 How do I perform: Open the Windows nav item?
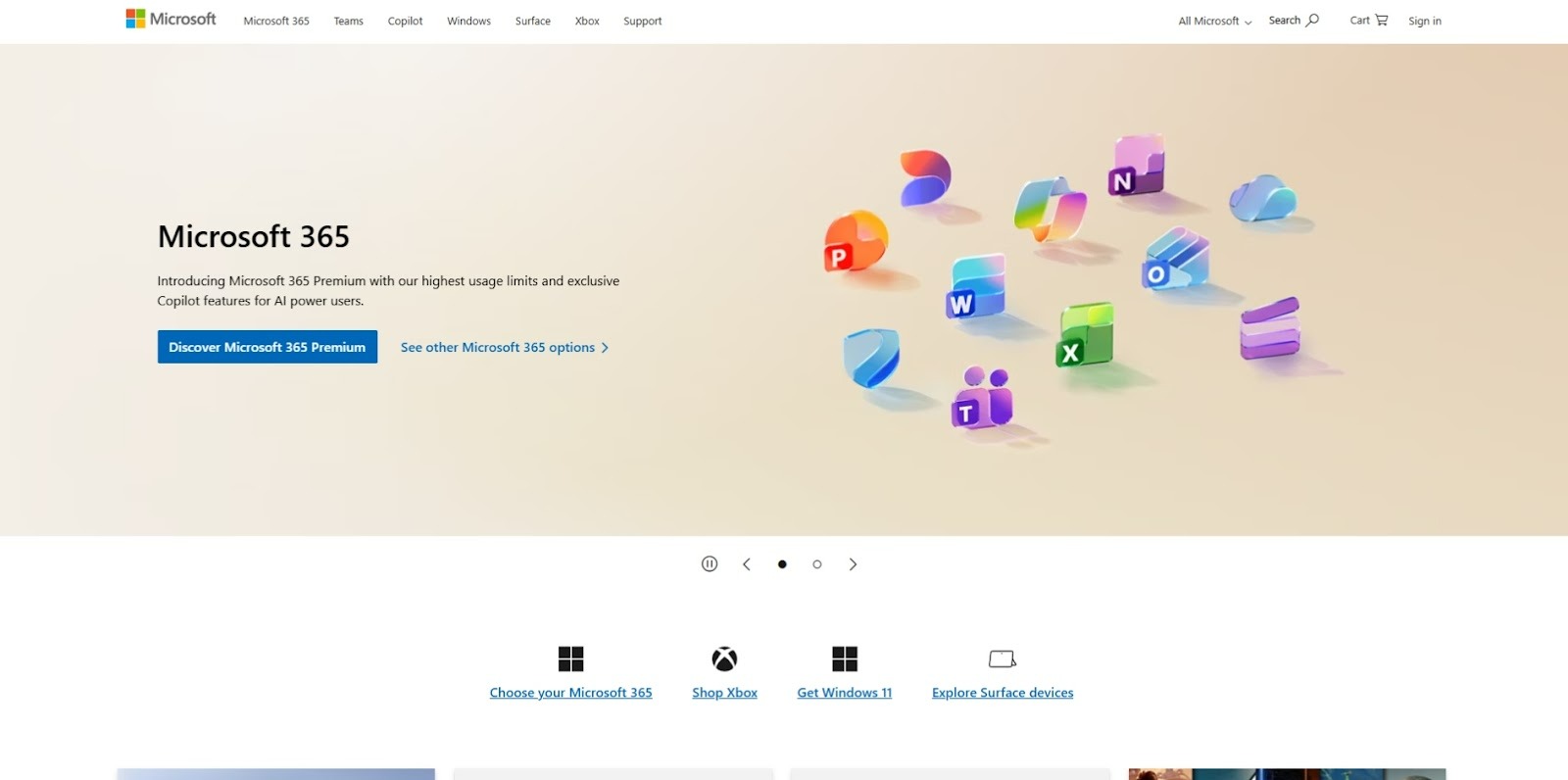pos(468,21)
